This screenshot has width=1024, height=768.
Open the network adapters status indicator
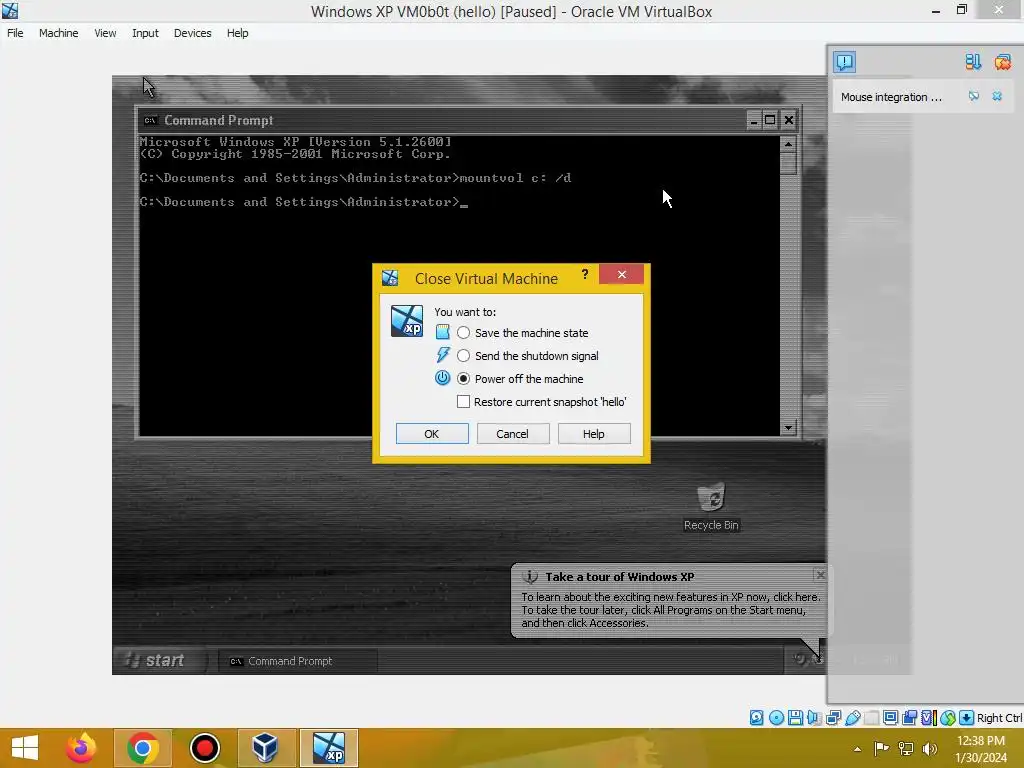tap(833, 718)
